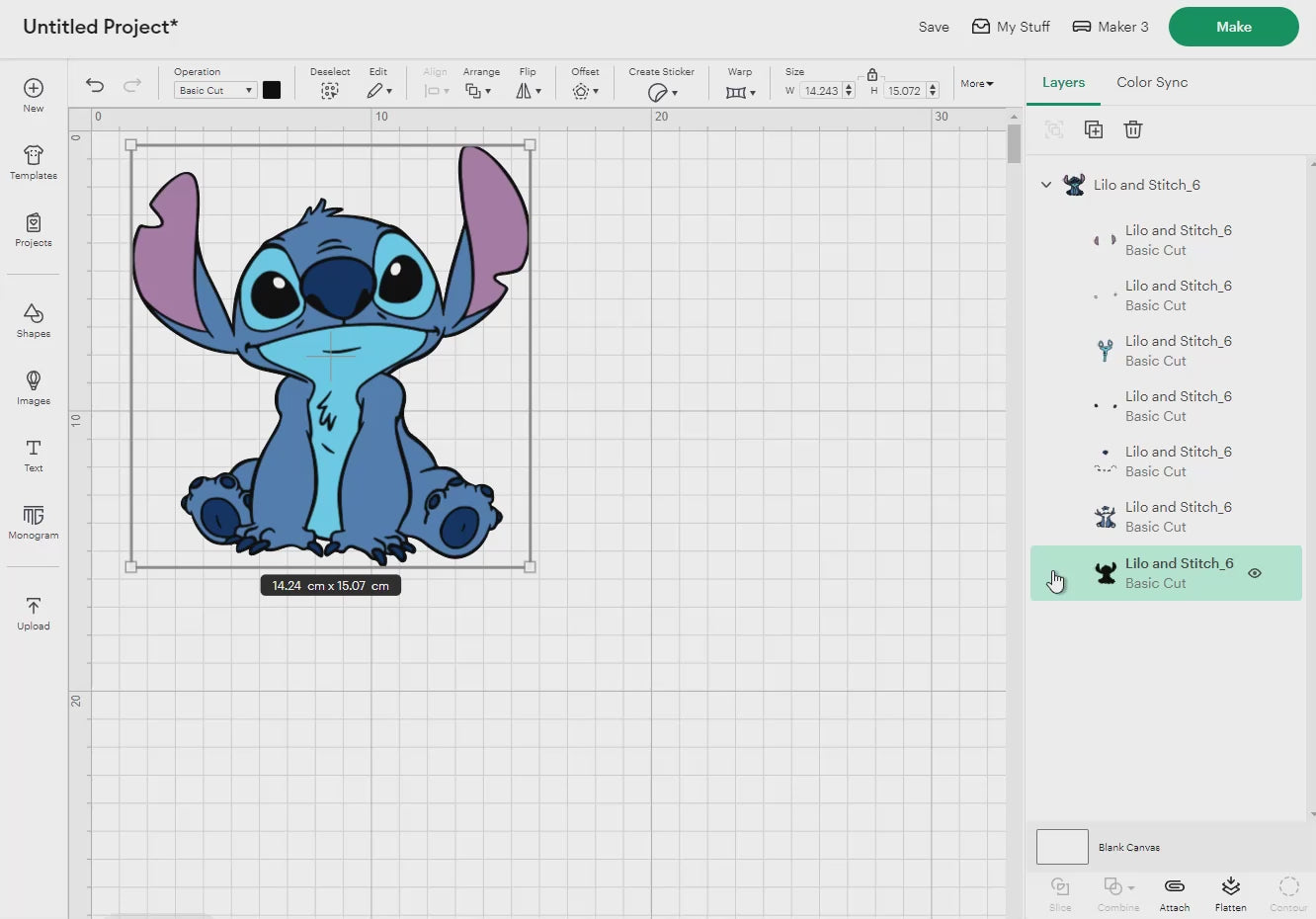The width and height of the screenshot is (1316, 919).
Task: Click the green Make button
Action: point(1234,27)
